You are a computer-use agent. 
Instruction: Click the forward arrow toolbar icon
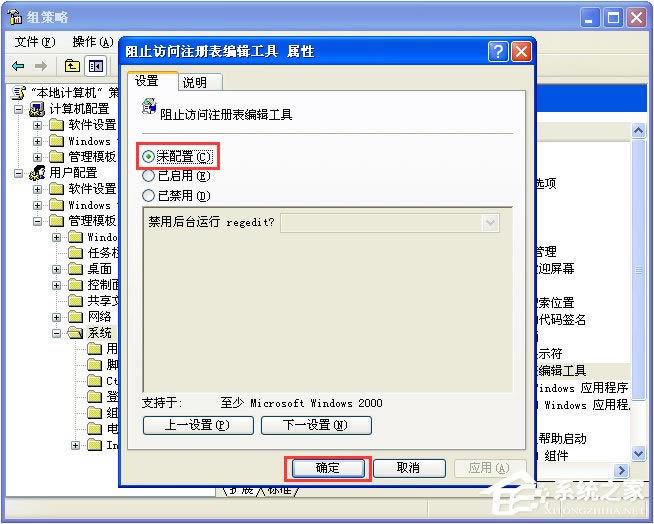coord(40,66)
